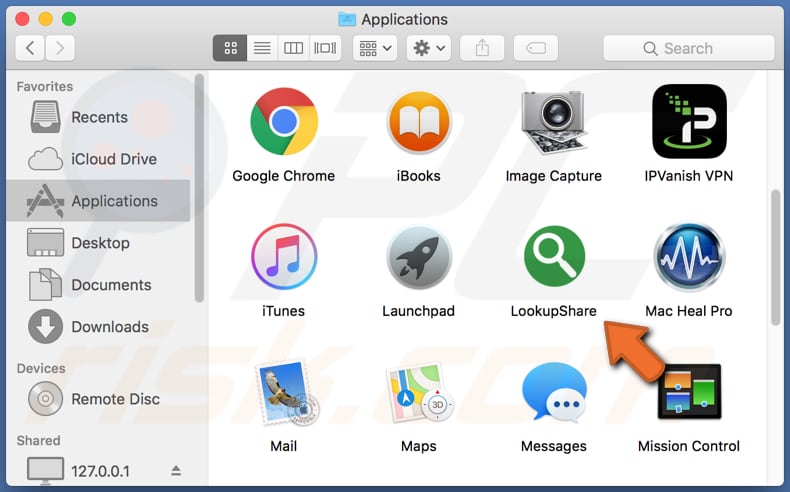This screenshot has width=790, height=492.
Task: Click the 'Maps' name label
Action: (x=419, y=446)
